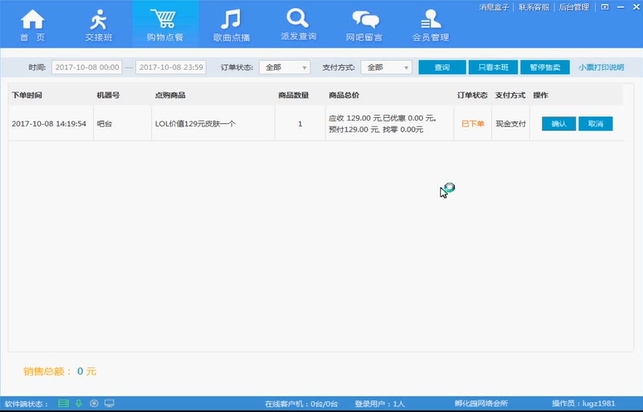Open 后台管理 backend management
643x412 pixels.
574,7
